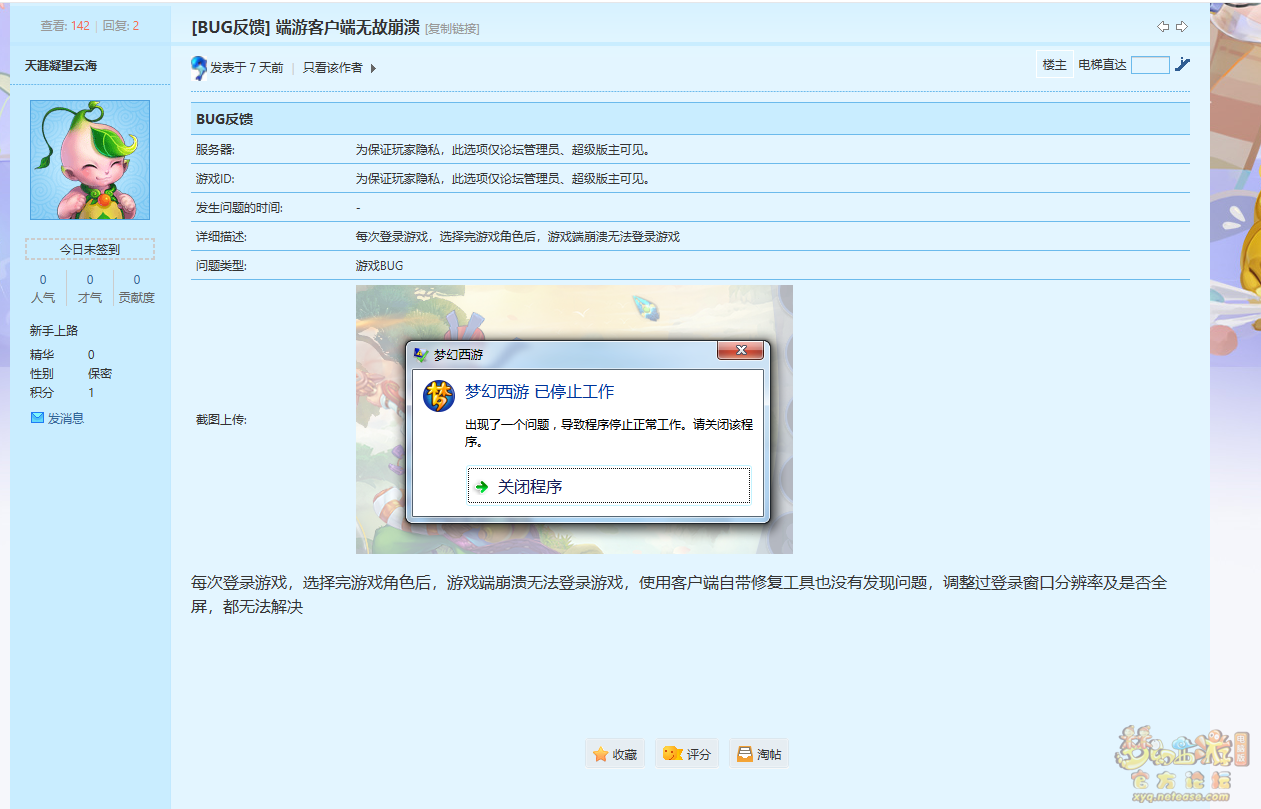Click the star icon on 收藏
The image size is (1261, 809).
(600, 754)
